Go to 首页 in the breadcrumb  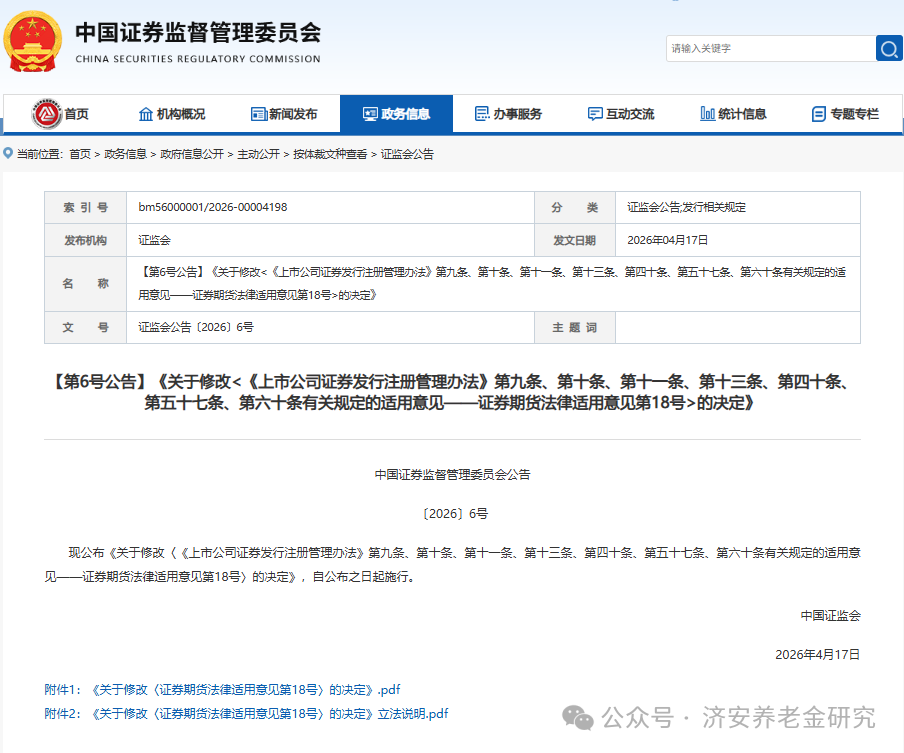coord(80,154)
